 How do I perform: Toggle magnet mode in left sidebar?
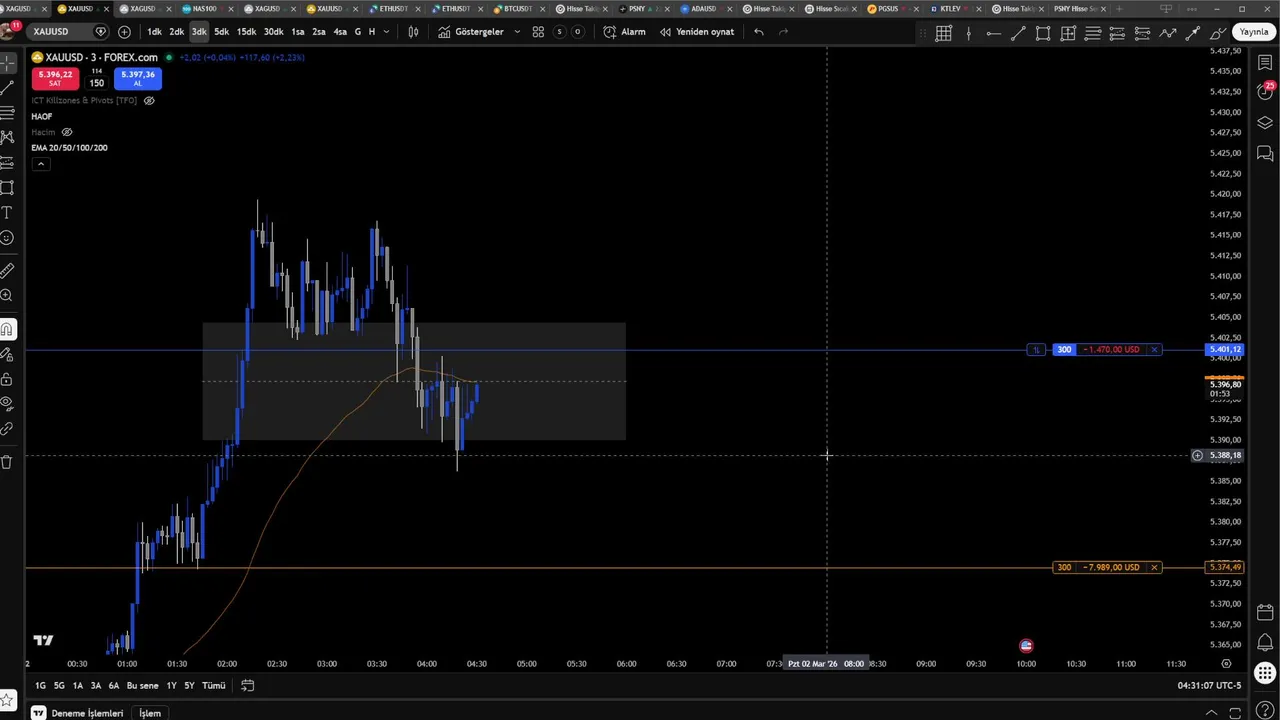[x=7, y=329]
